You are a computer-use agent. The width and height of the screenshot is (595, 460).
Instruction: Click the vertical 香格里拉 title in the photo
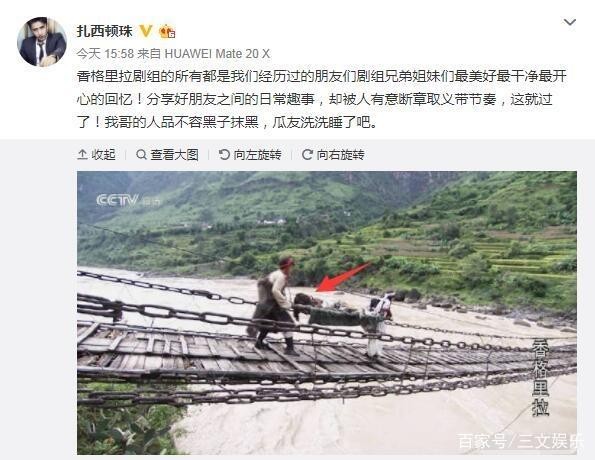[540, 377]
